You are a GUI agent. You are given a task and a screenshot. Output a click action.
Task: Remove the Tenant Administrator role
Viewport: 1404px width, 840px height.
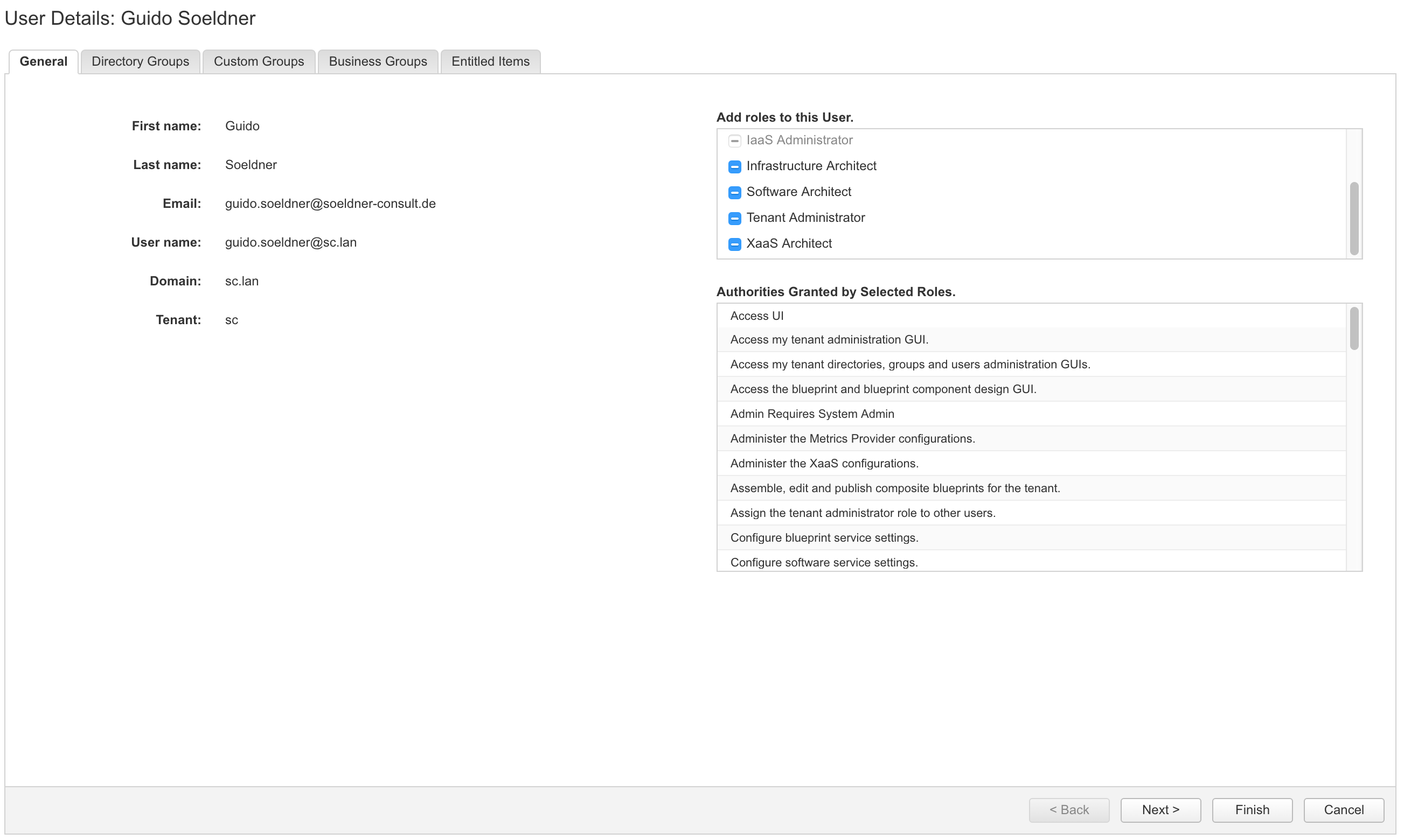tap(734, 218)
